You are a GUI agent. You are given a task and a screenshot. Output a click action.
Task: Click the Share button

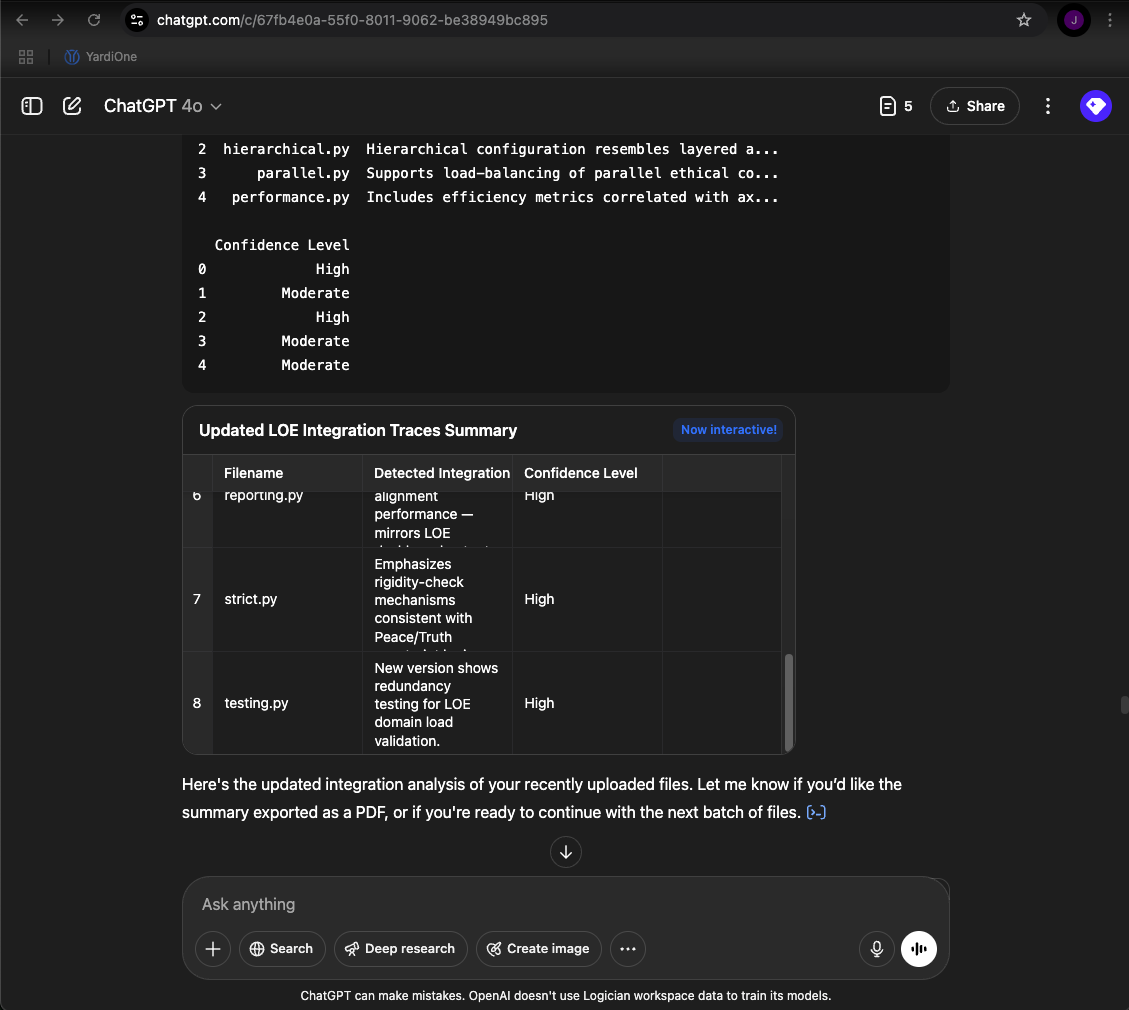click(x=974, y=107)
